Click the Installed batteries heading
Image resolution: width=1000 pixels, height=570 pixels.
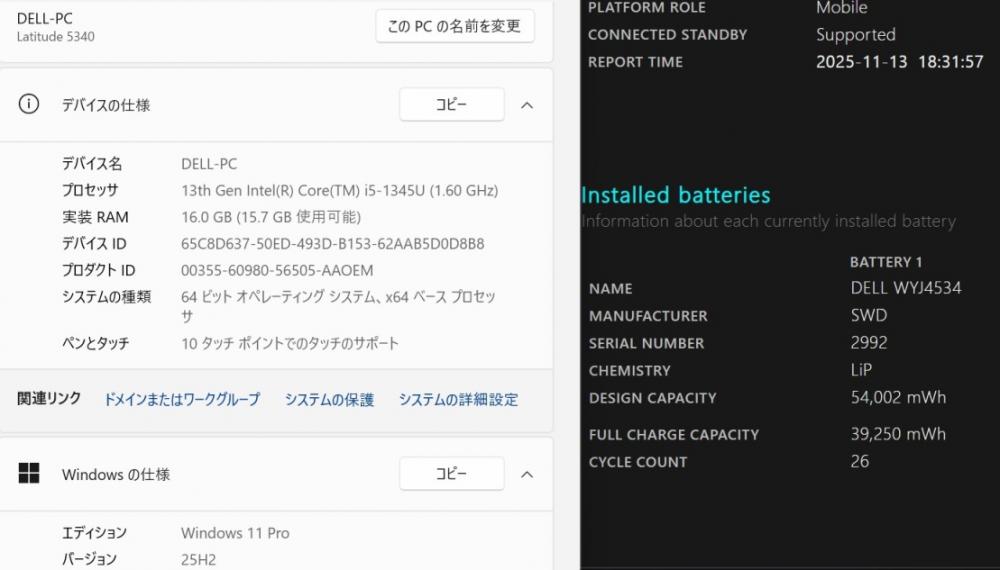coord(675,195)
